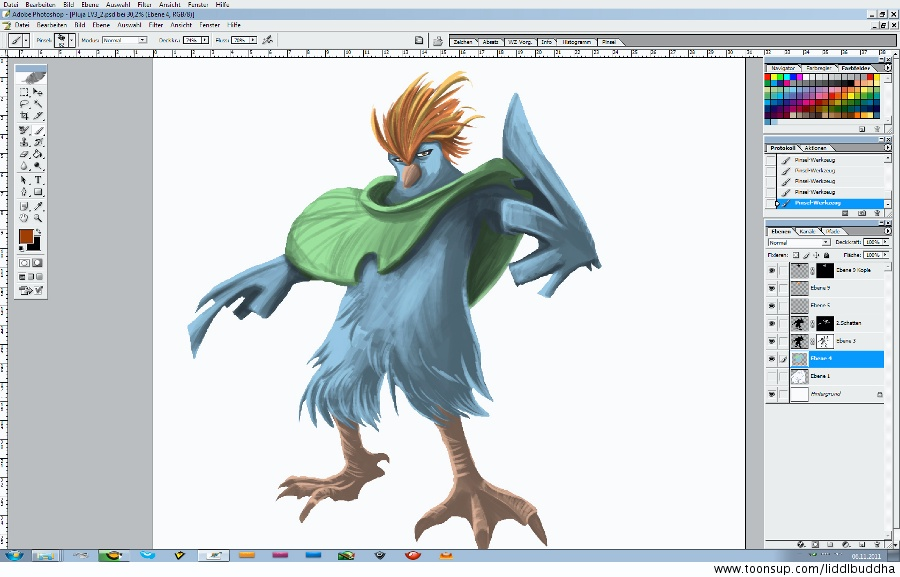Screen dimensions: 900x577
Task: Select the Blur tool
Action: (24, 166)
